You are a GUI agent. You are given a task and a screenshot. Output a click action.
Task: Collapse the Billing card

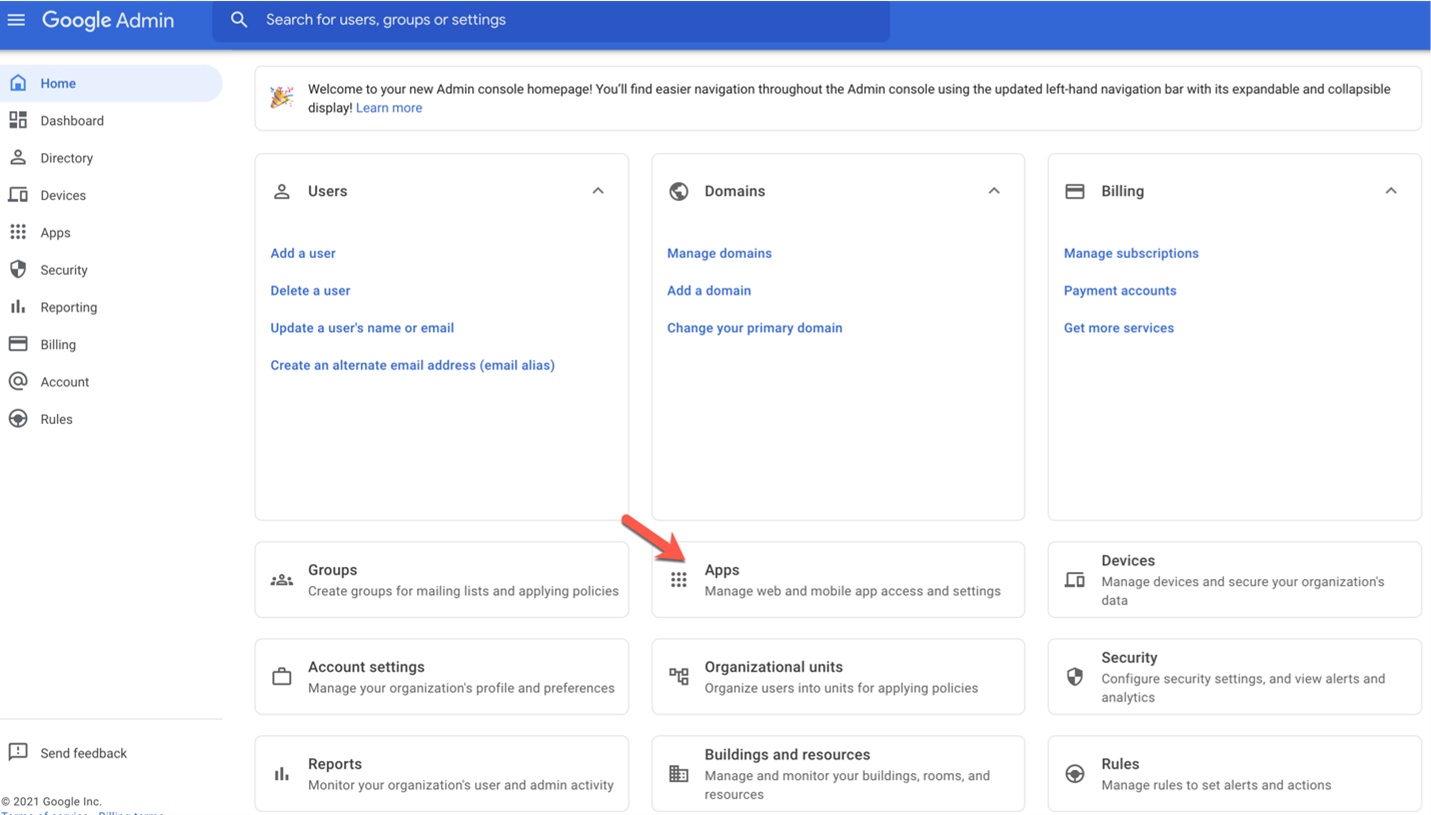(x=1391, y=191)
